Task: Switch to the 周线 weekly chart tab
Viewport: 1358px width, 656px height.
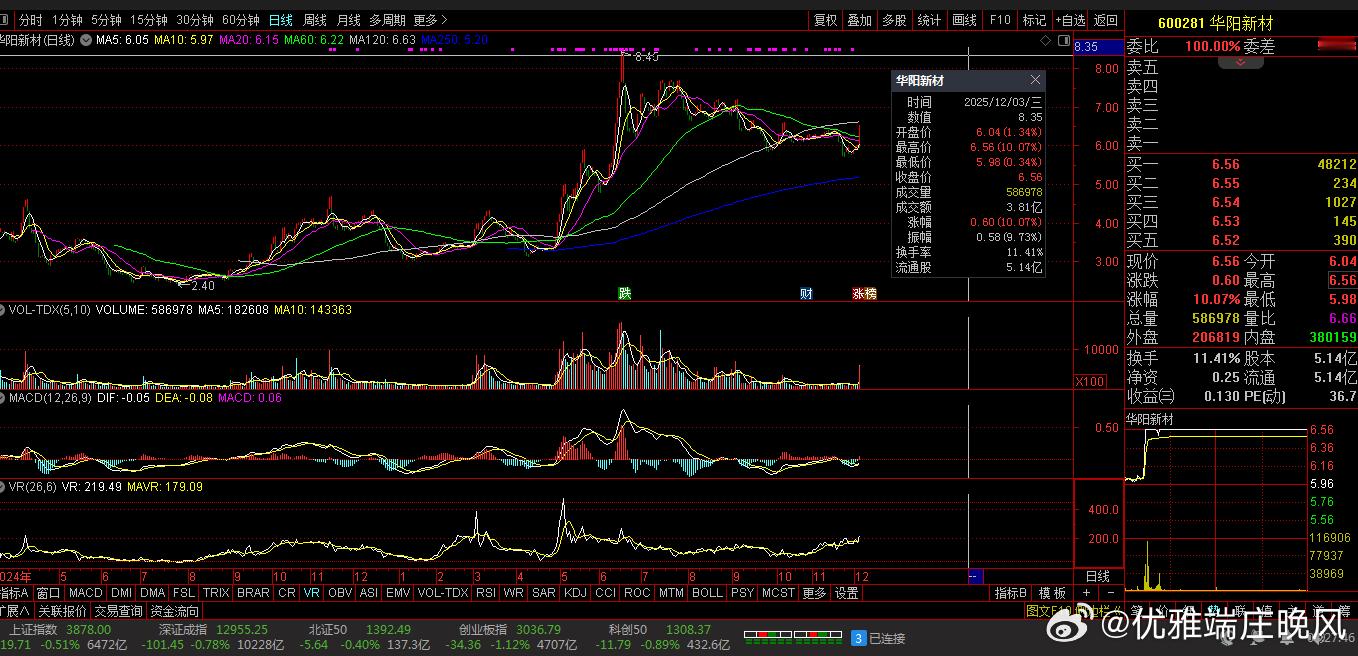Action: (x=314, y=20)
